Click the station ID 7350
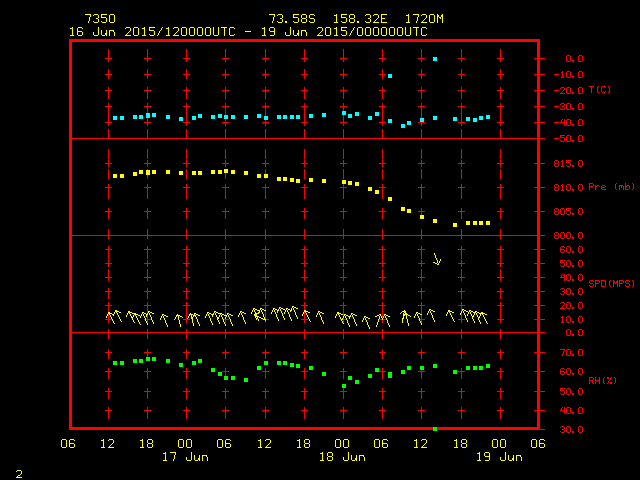Screen dimensions: 640x480 click(100, 19)
